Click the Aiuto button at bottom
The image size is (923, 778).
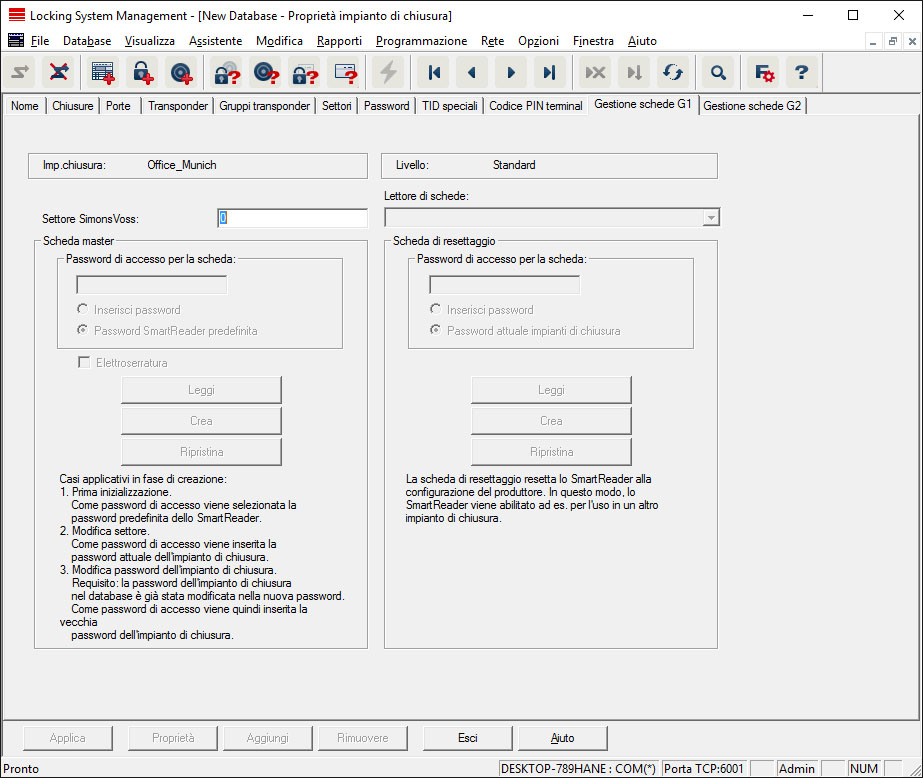pos(562,738)
